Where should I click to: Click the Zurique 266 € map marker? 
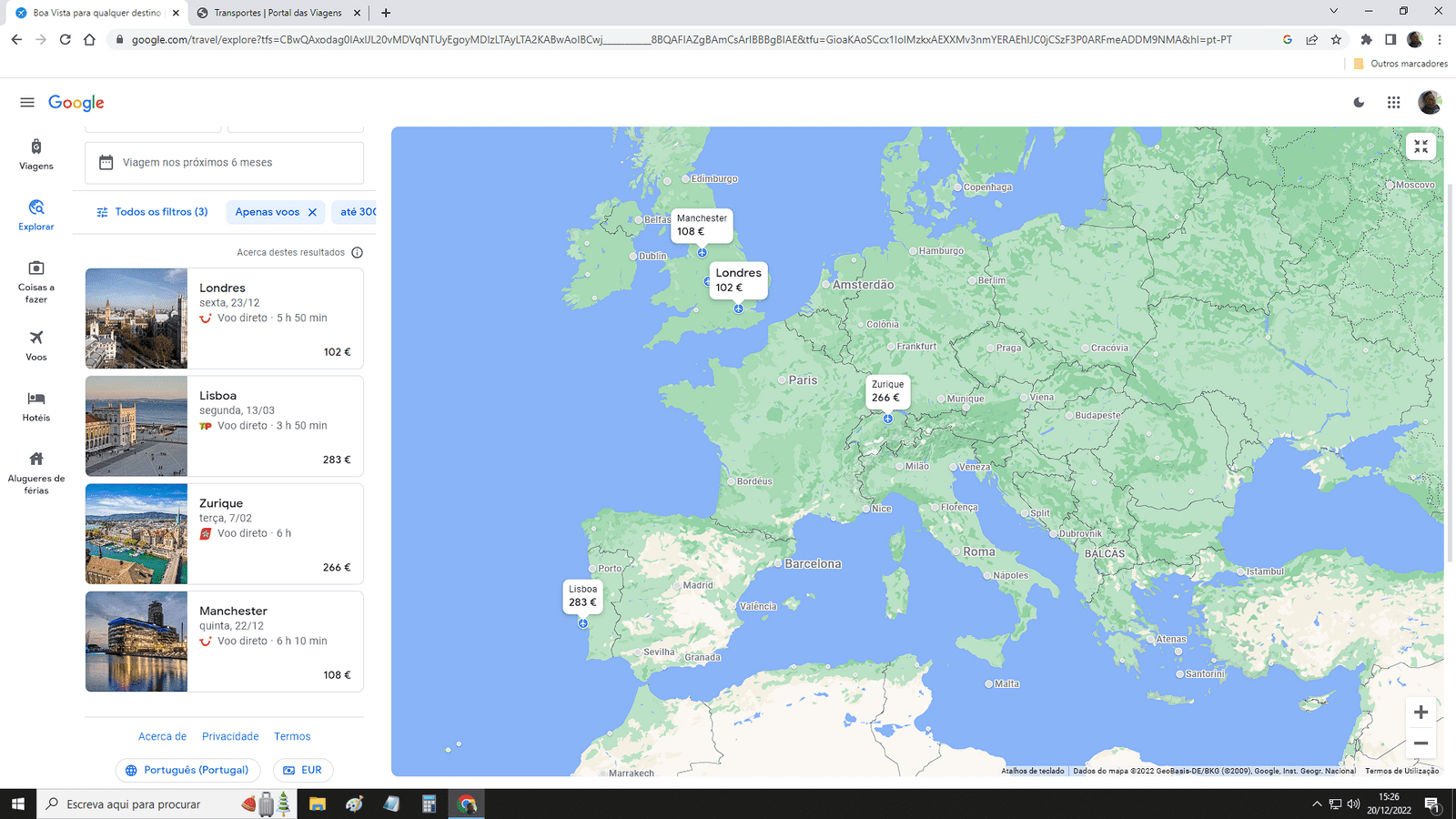click(x=887, y=391)
